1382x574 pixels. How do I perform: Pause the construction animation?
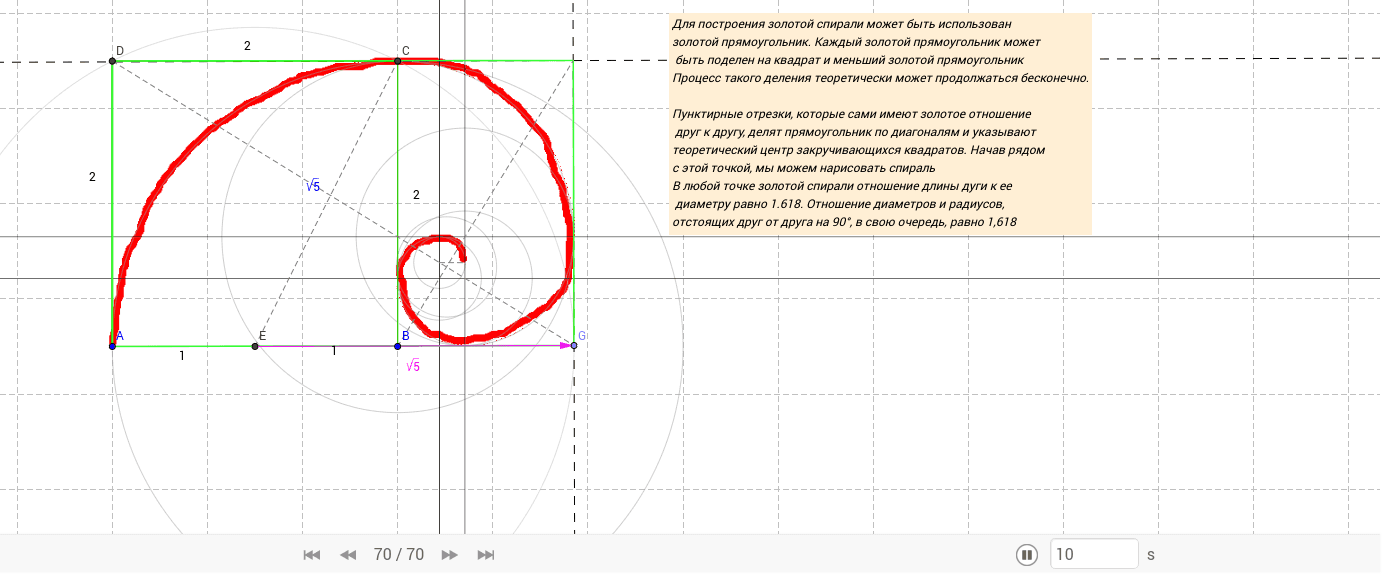[x=1027, y=554]
